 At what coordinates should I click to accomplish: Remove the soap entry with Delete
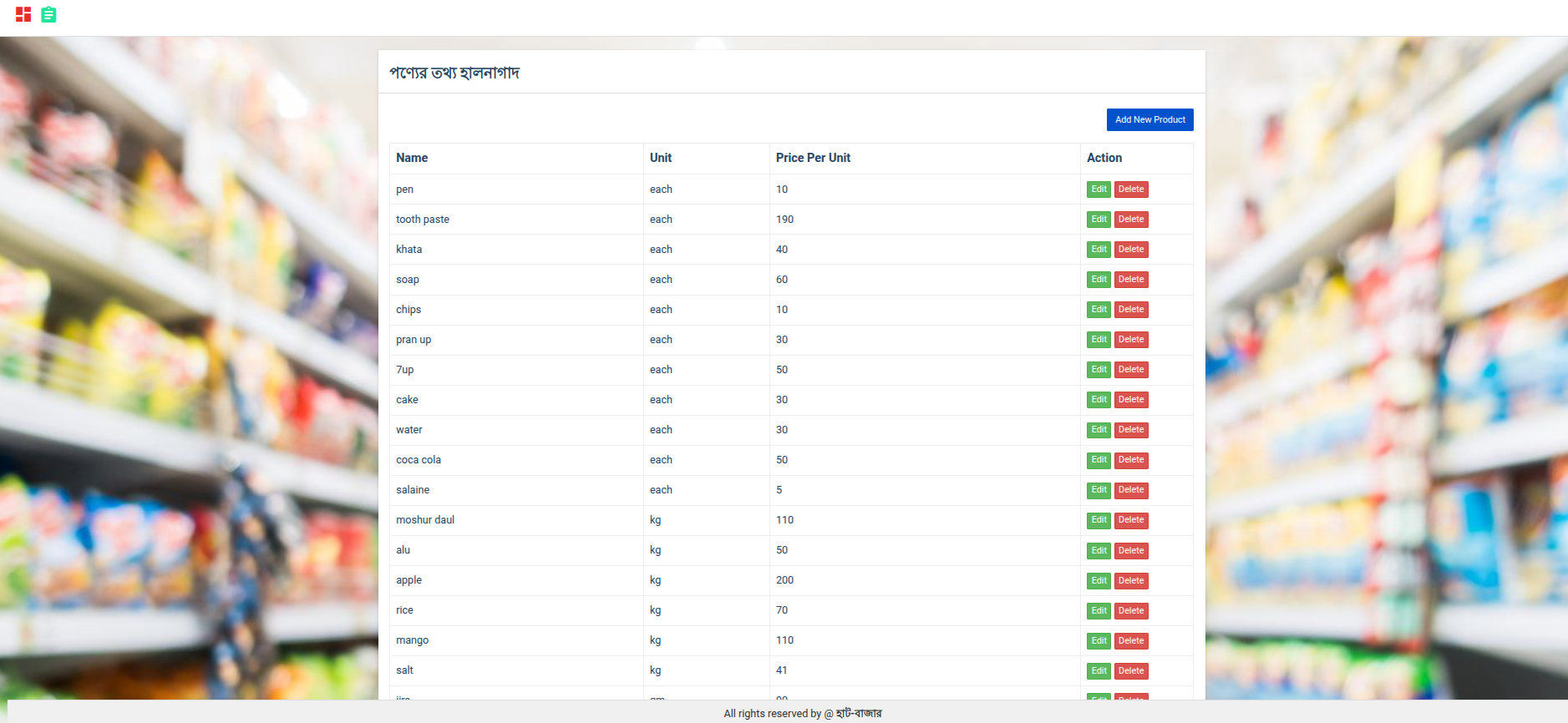pyautogui.click(x=1130, y=280)
